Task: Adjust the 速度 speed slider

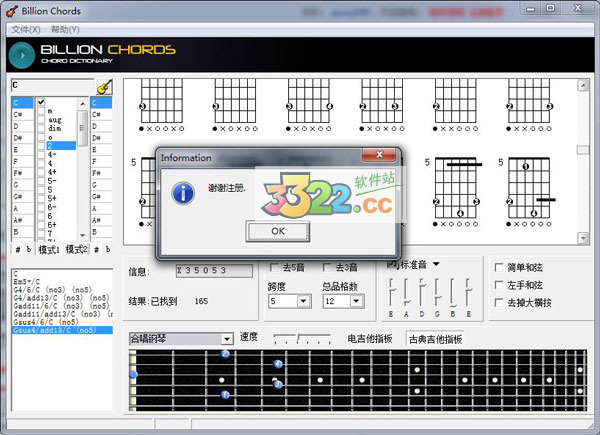Action: 301,339
